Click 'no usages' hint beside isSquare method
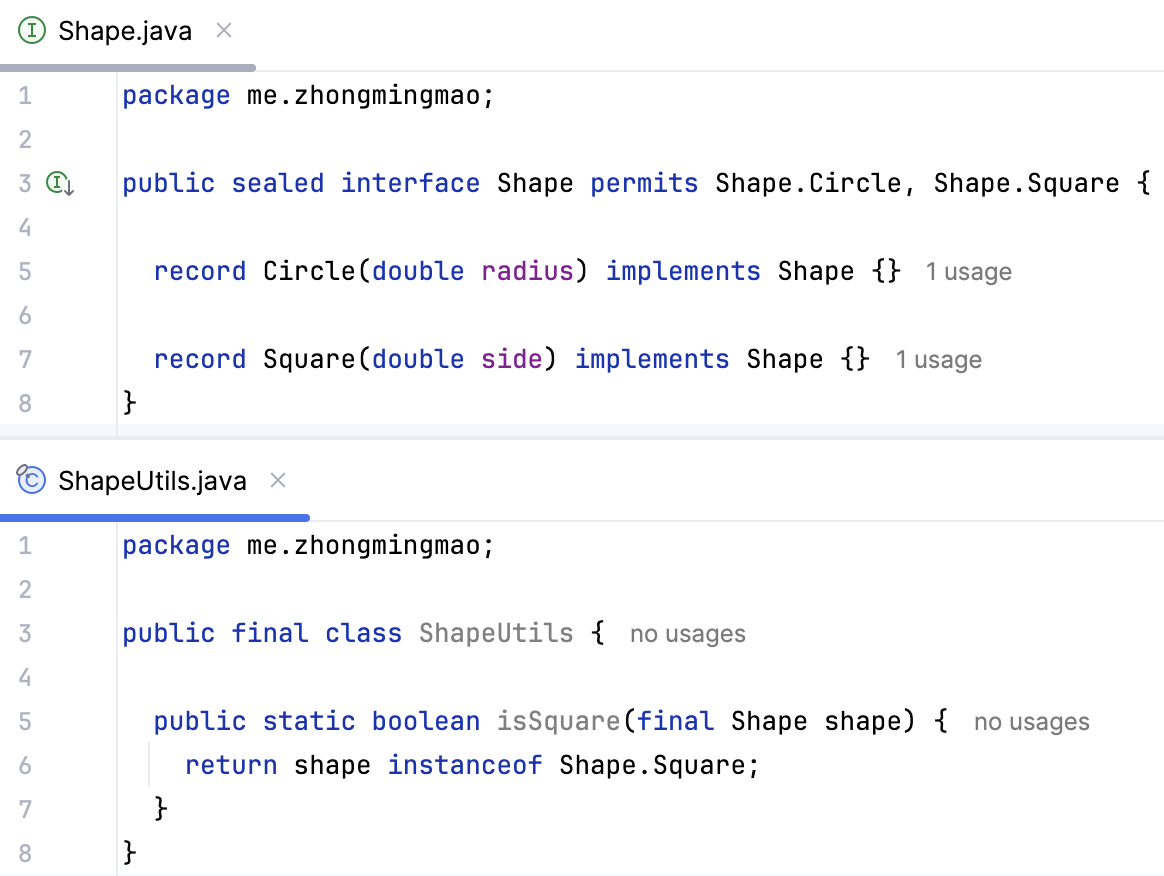The width and height of the screenshot is (1164, 876). pyautogui.click(x=1031, y=722)
